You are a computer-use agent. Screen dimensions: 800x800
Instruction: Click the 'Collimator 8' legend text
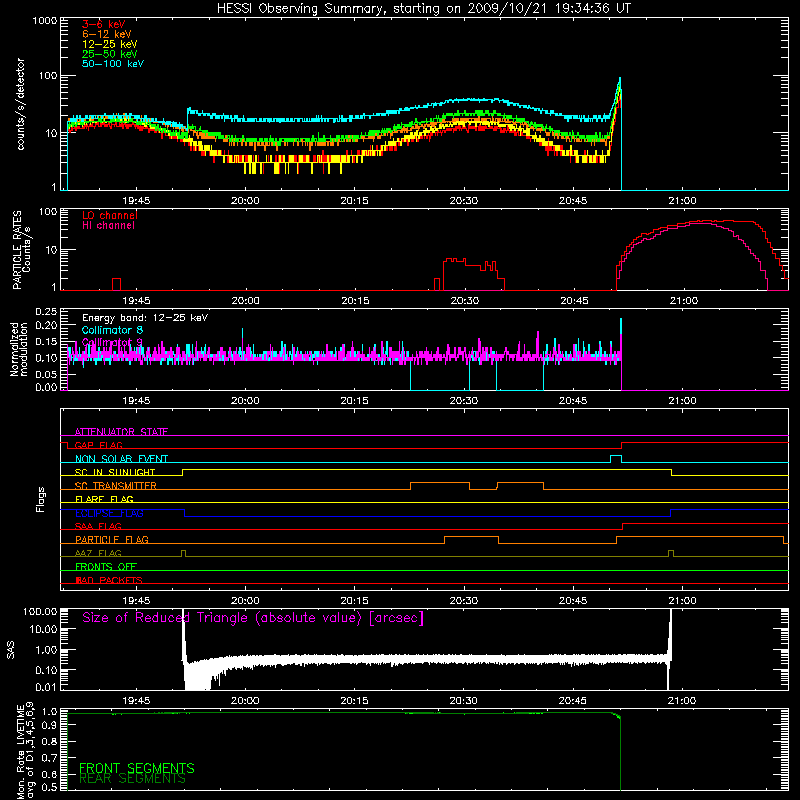point(112,330)
